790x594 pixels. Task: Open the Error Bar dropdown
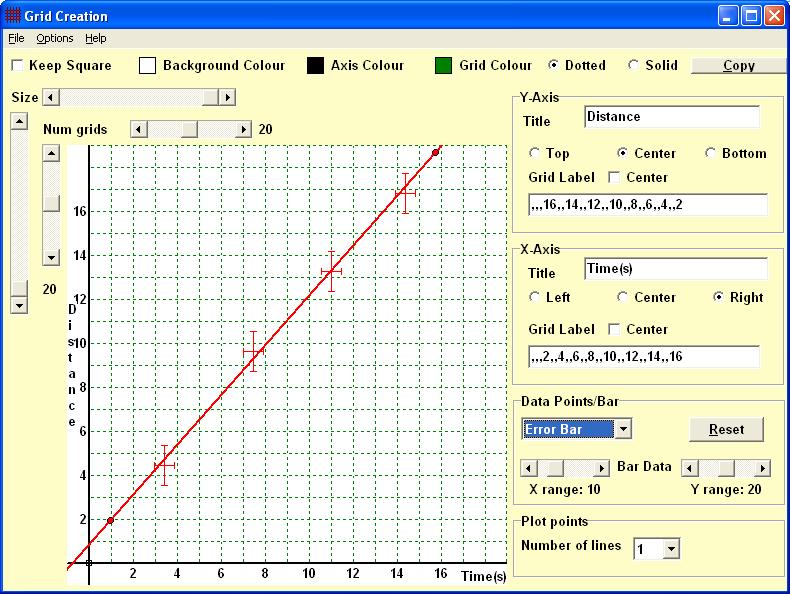point(623,429)
